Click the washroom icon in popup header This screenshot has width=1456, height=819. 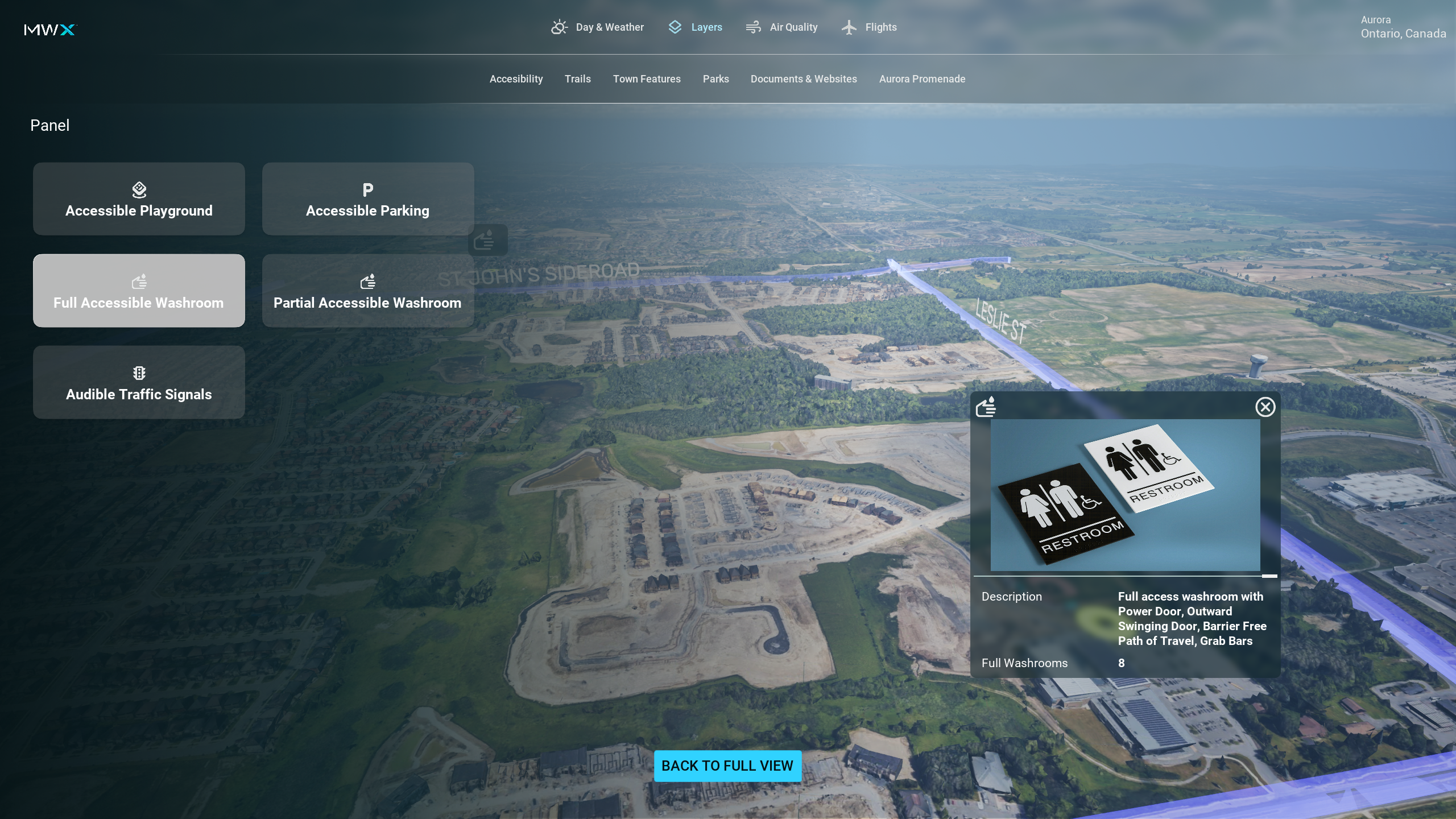click(x=986, y=407)
